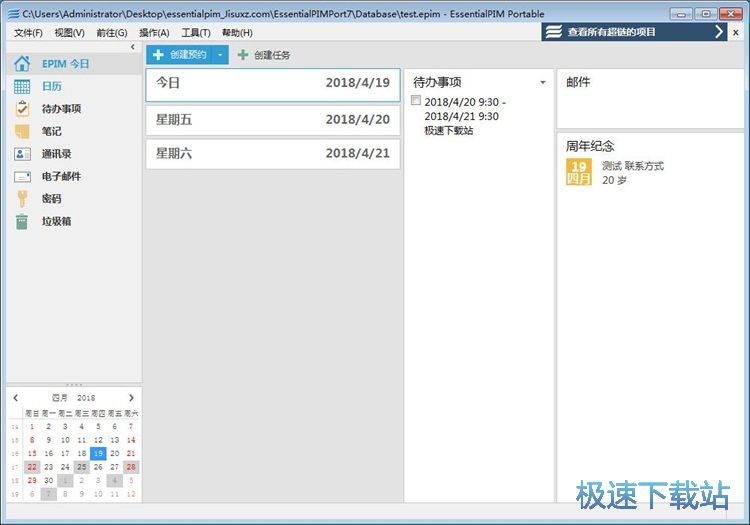Select the 星期六 2018/4/21 day card
The height and width of the screenshot is (525, 750).
coord(273,154)
